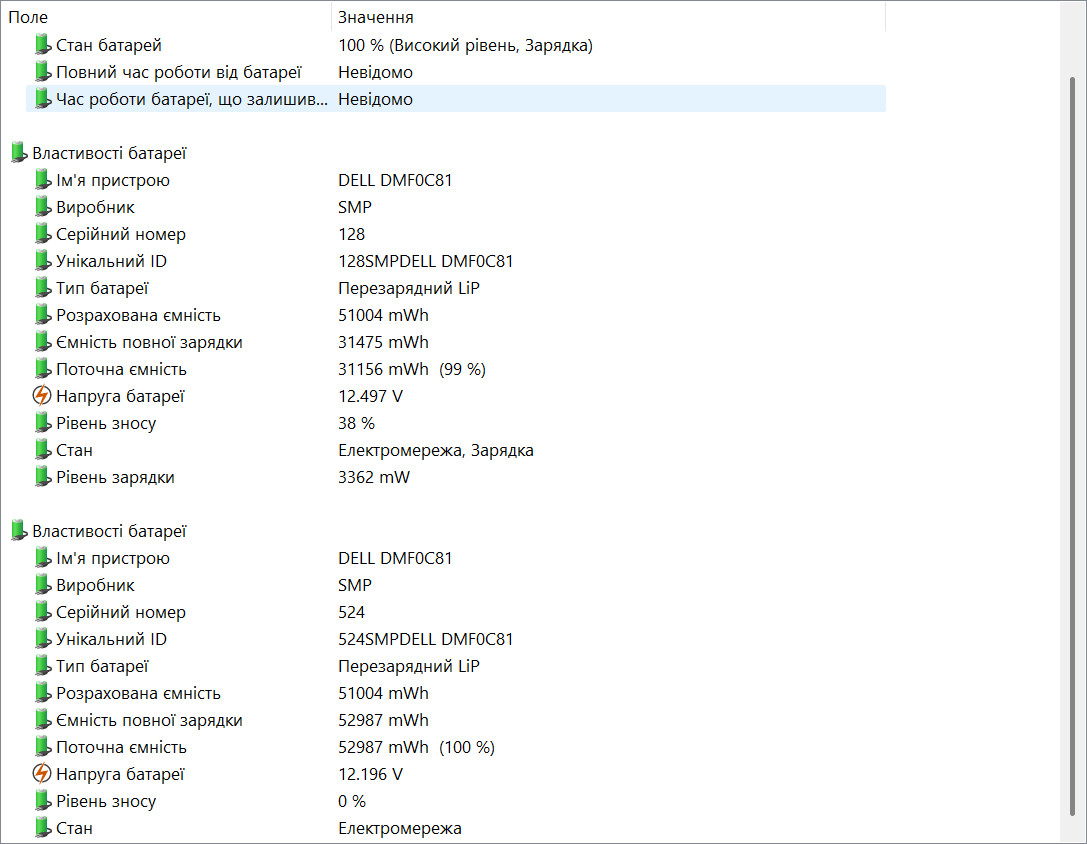Select Тип батареї row in first battery section
This screenshot has height=844, width=1087.
(456, 288)
